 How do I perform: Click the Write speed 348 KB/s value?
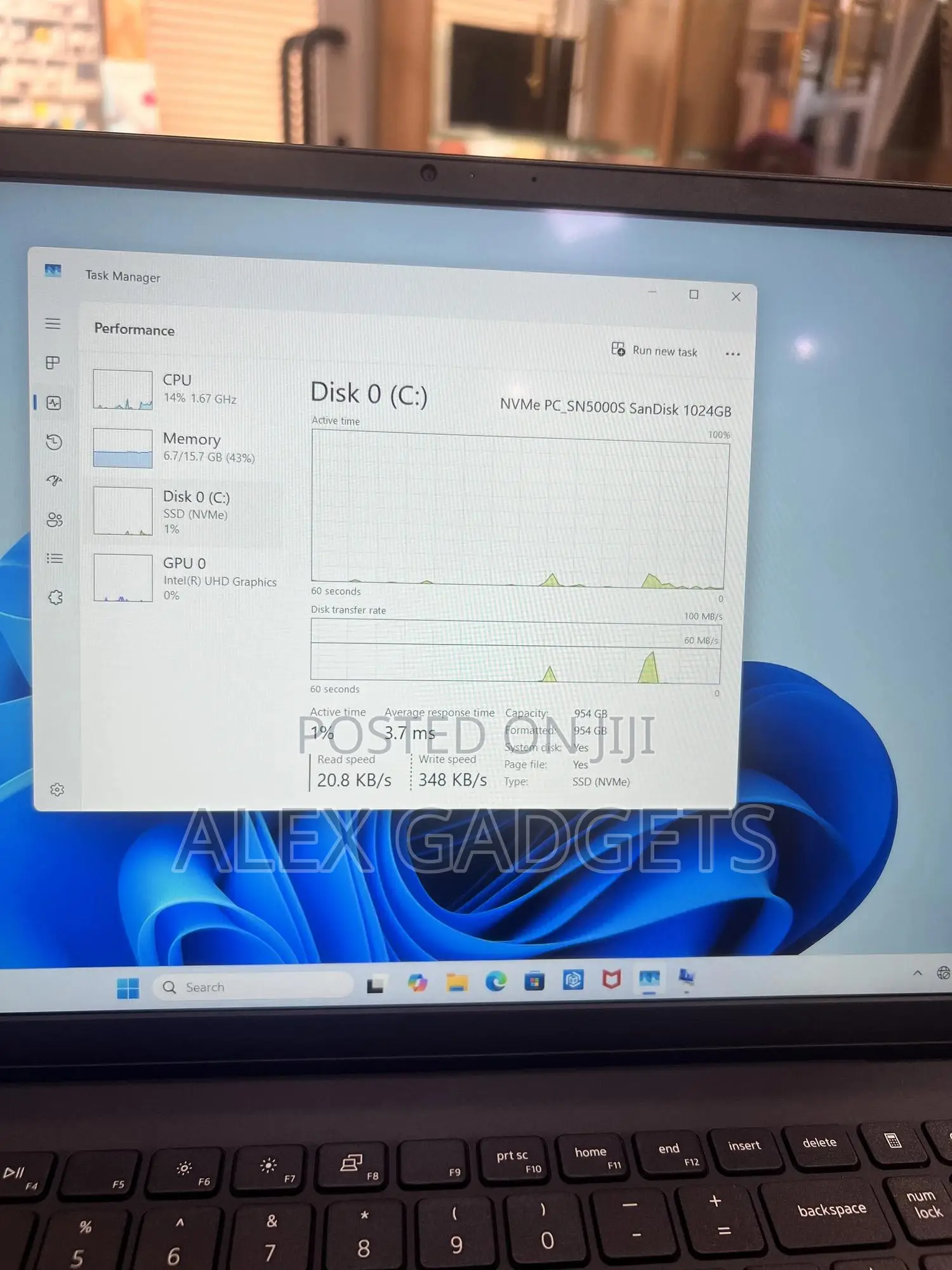[453, 780]
